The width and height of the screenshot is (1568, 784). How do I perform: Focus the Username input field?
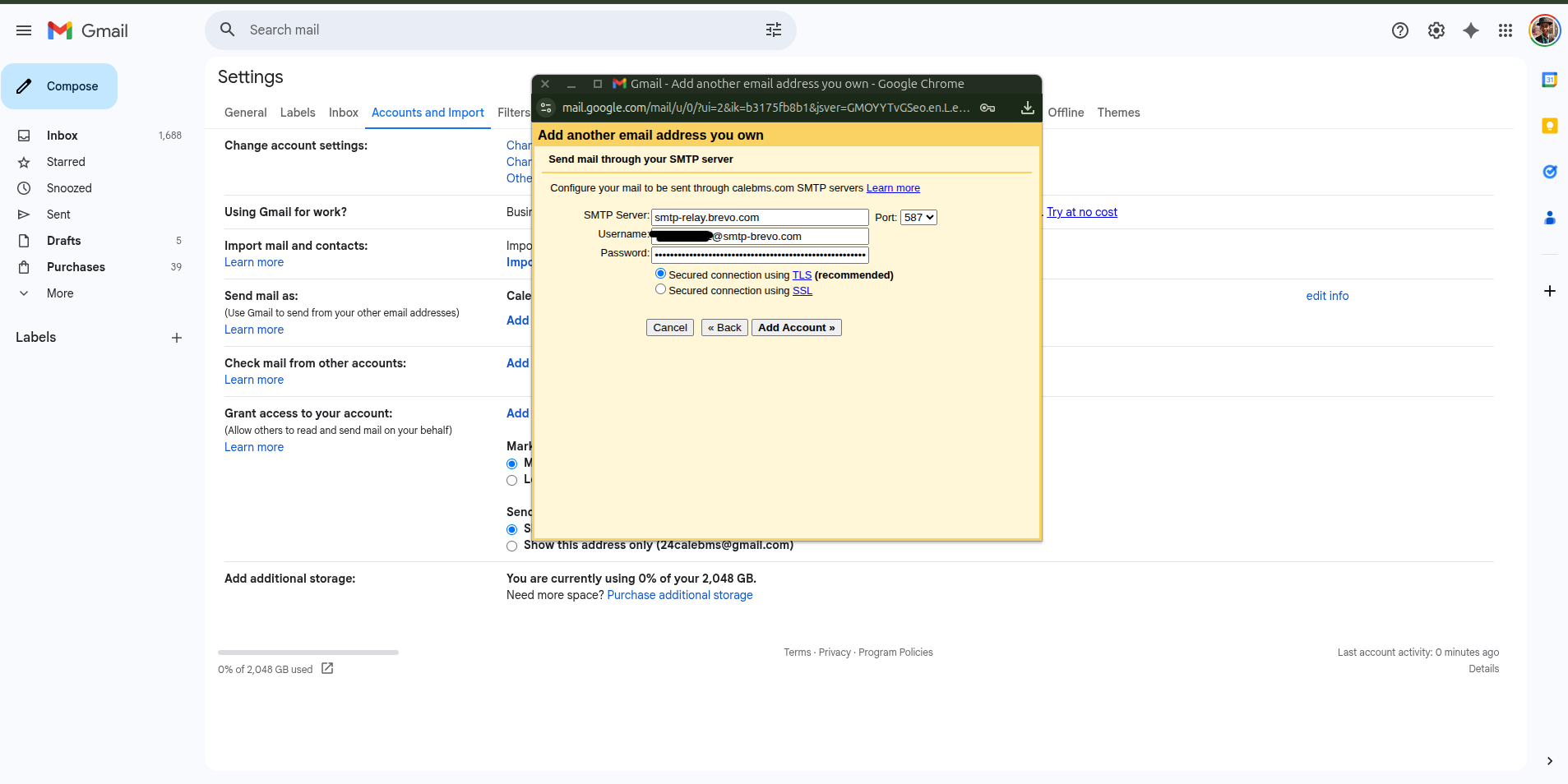tap(760, 237)
